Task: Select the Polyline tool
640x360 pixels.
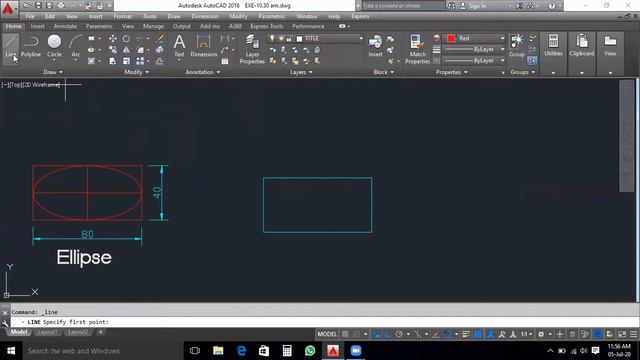Action: click(31, 46)
